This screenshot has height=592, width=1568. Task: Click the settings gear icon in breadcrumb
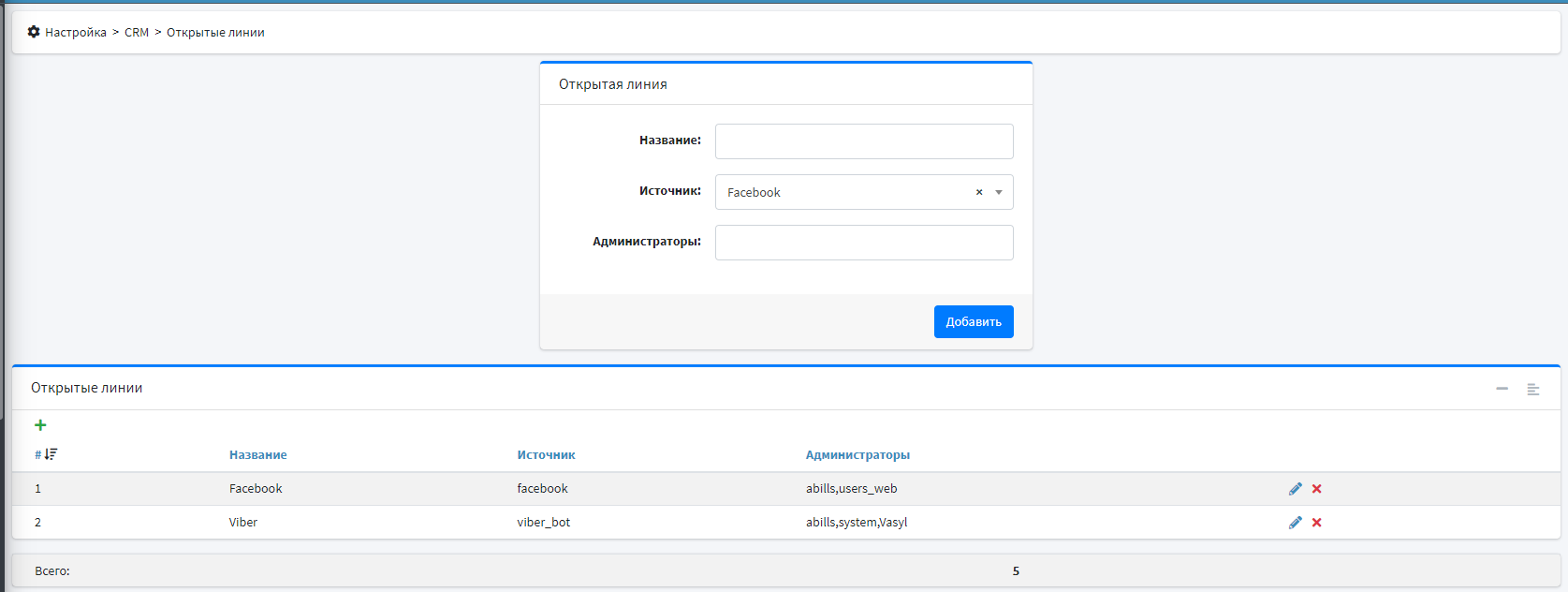click(34, 32)
